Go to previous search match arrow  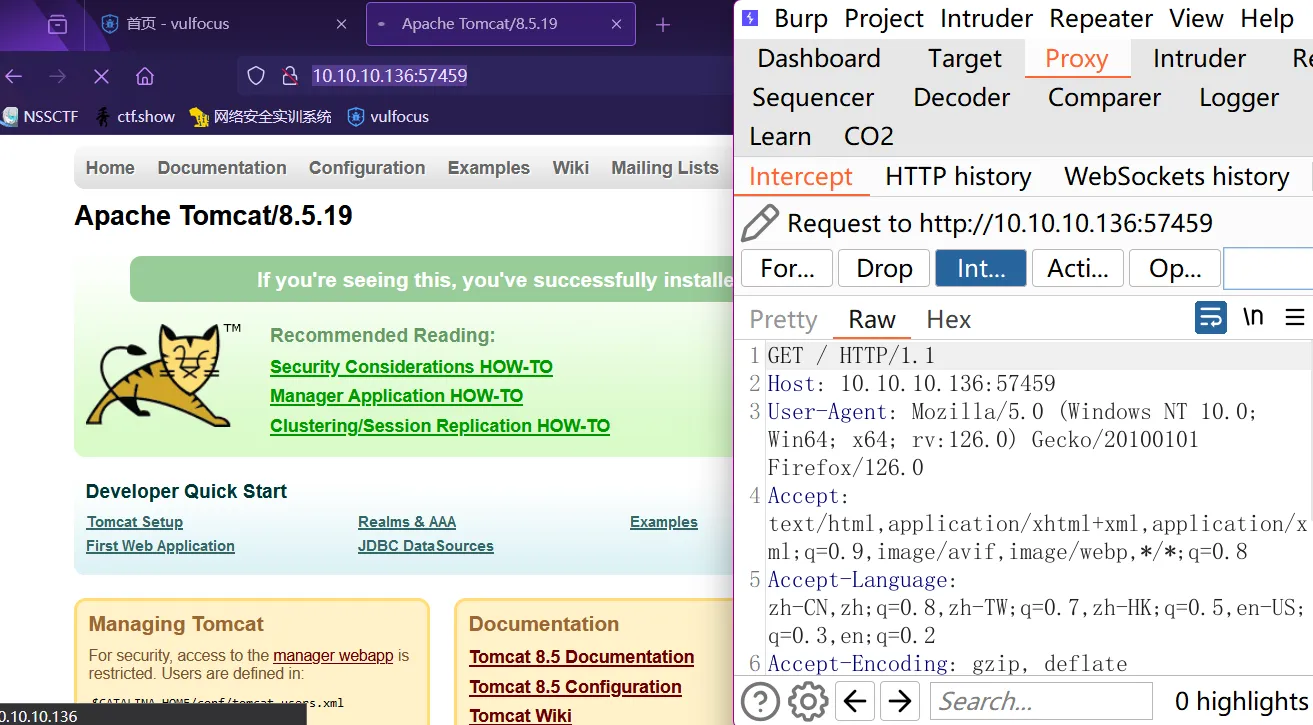pos(854,701)
